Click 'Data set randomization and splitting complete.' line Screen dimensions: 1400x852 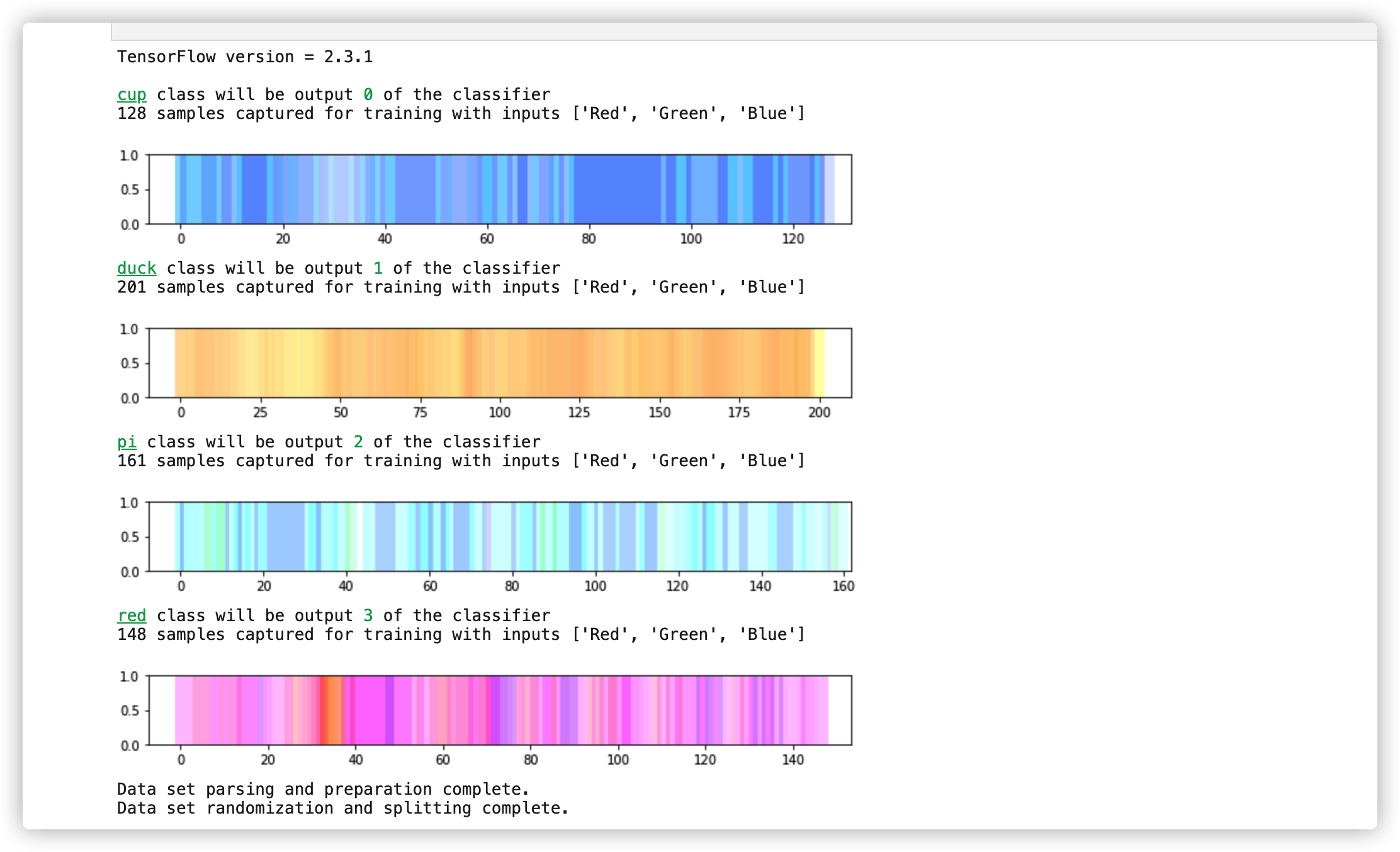coord(342,808)
